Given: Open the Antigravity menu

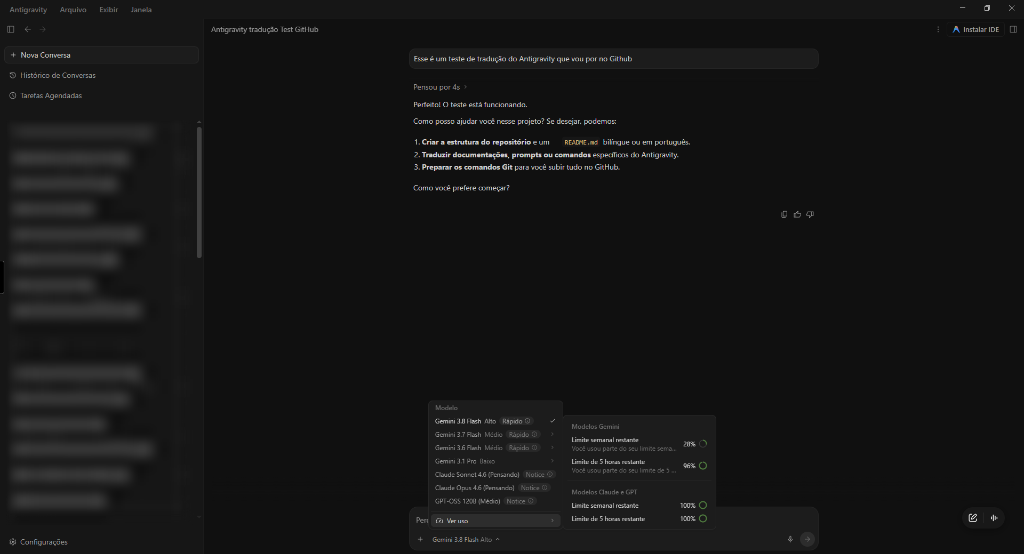Looking at the screenshot, I should 28,10.
